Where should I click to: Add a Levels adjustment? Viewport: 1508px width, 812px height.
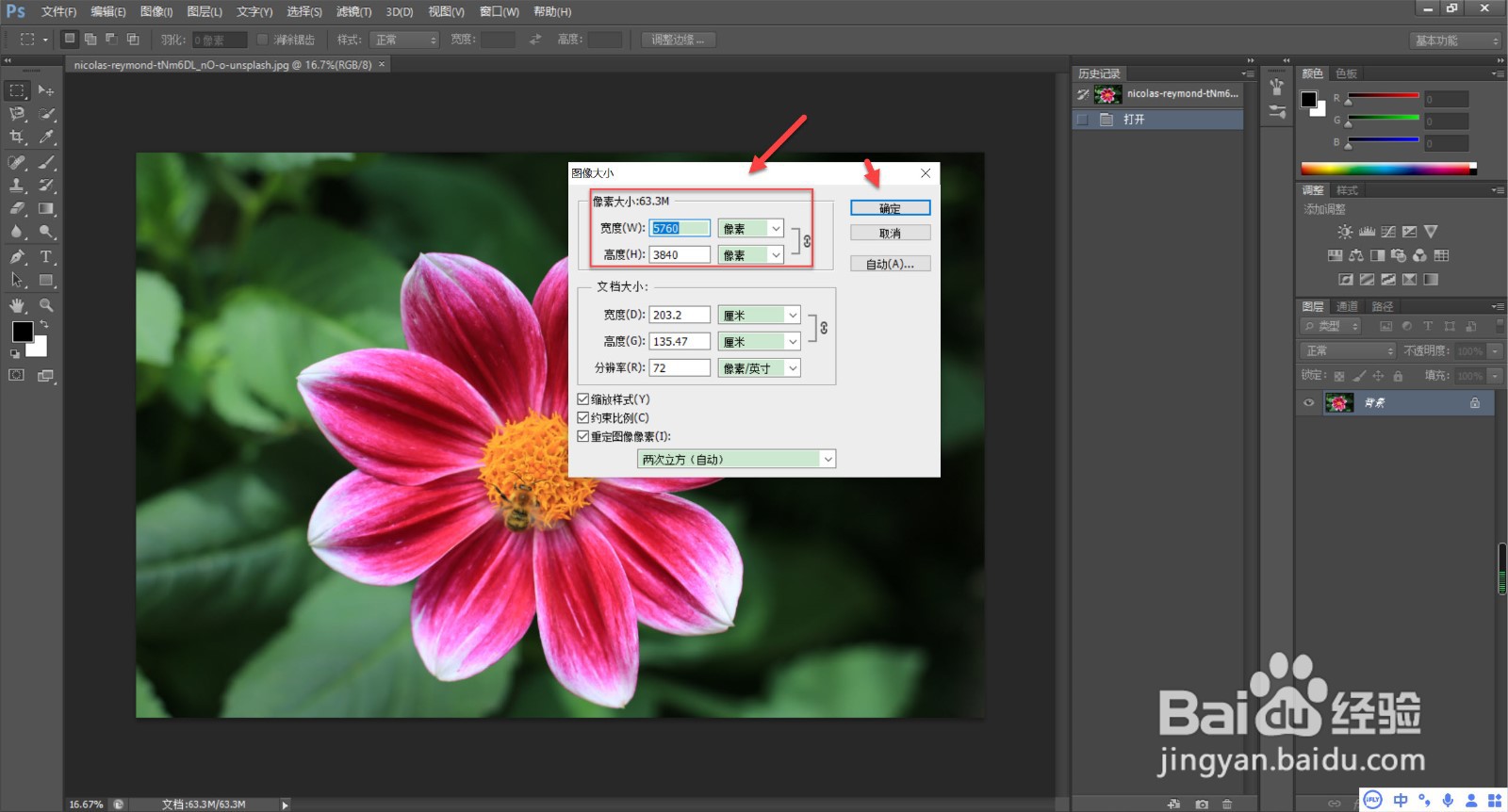click(1367, 232)
